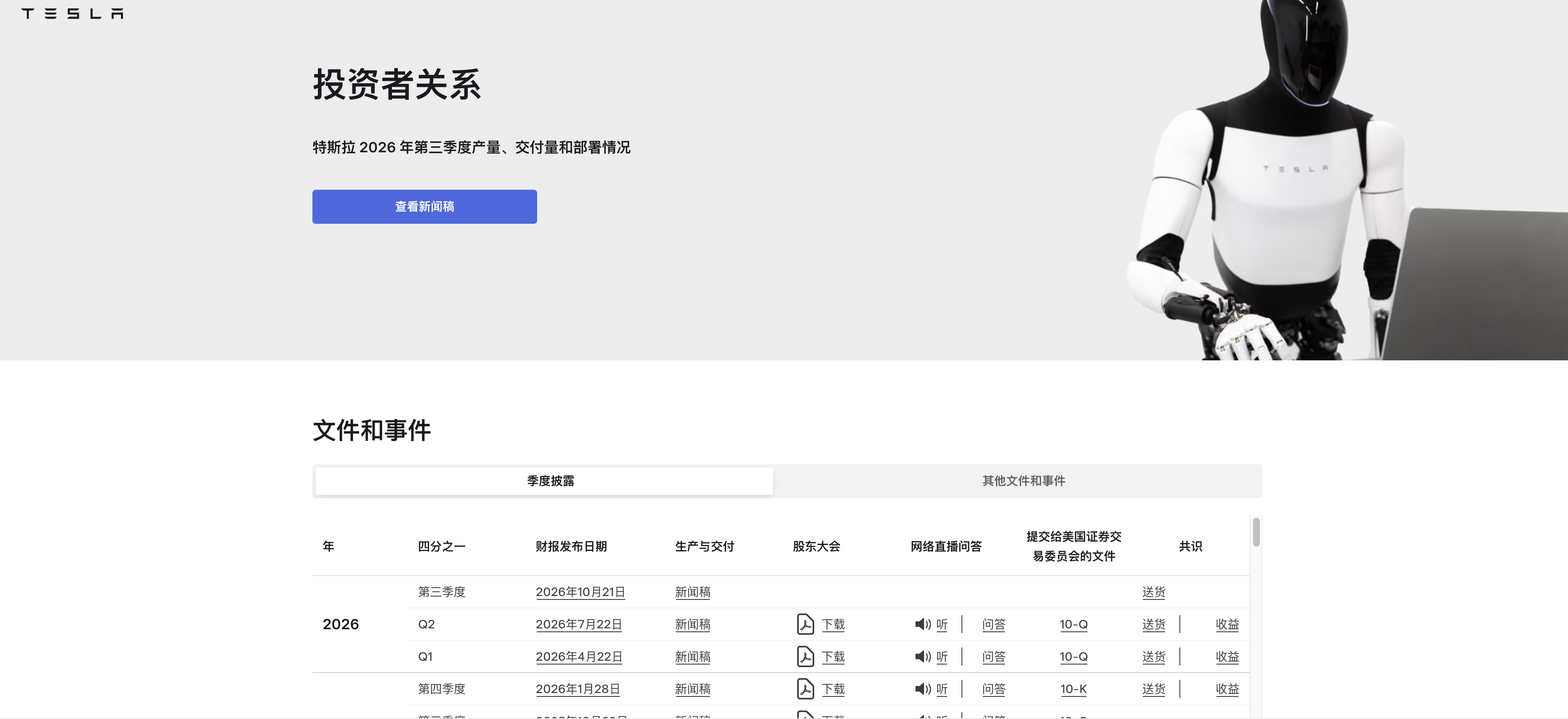Click 送货 link in the 第四季度 row
This screenshot has width=1568, height=719.
click(1153, 689)
